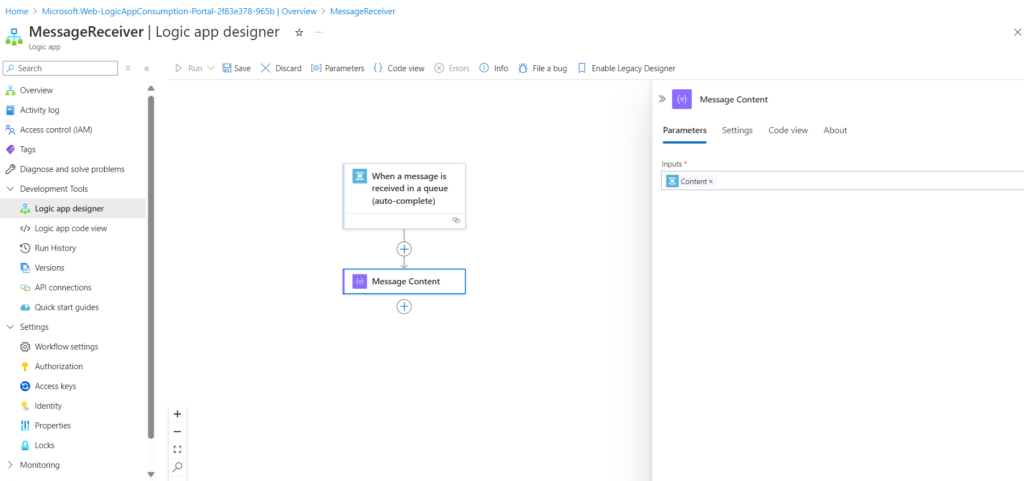Go to Home breadcrumb
Viewport: 1024px width, 481px height.
(16, 12)
